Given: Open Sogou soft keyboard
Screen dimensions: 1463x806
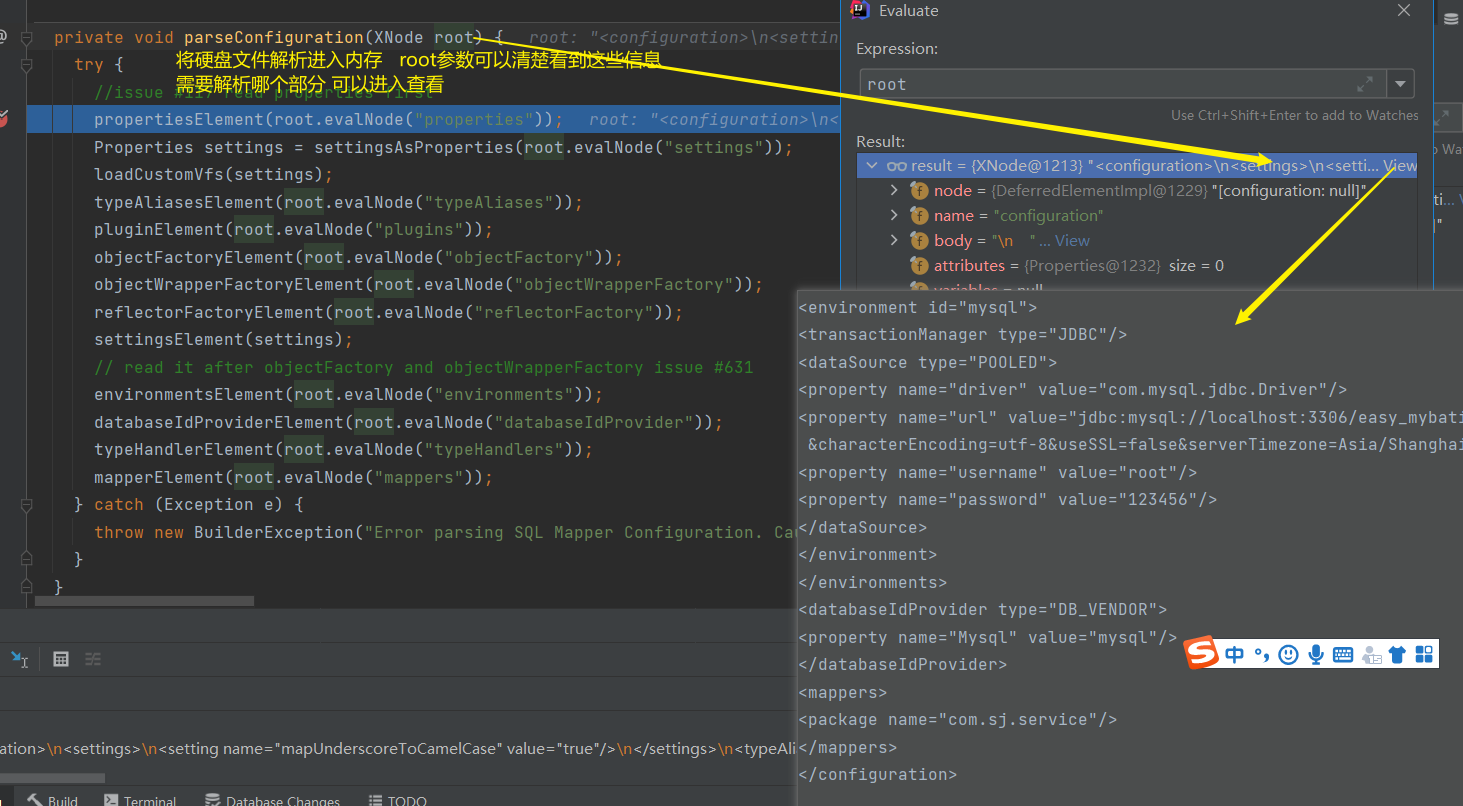Looking at the screenshot, I should click(1343, 655).
